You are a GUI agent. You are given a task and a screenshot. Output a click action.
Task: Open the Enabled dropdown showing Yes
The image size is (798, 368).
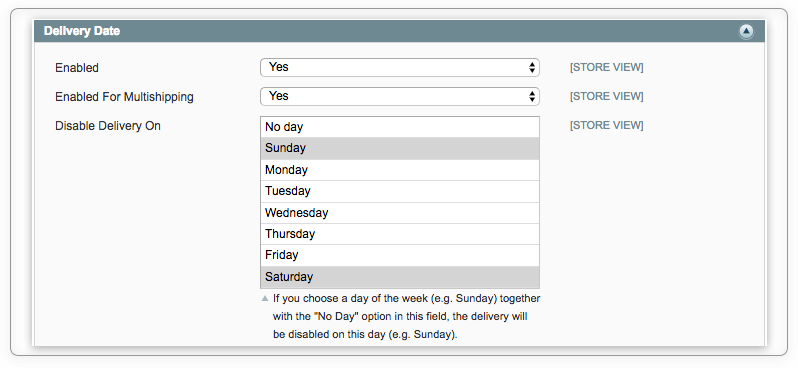pyautogui.click(x=400, y=67)
